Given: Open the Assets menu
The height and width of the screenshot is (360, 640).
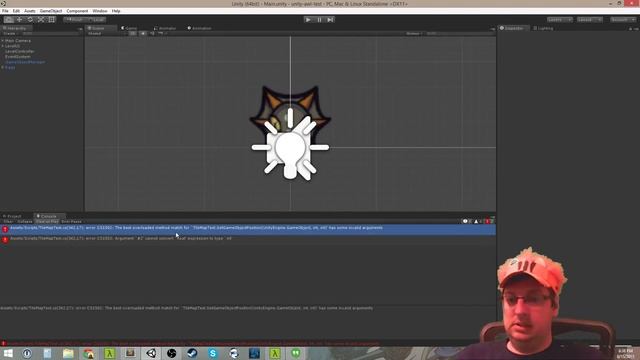Looking at the screenshot, I should pos(29,11).
